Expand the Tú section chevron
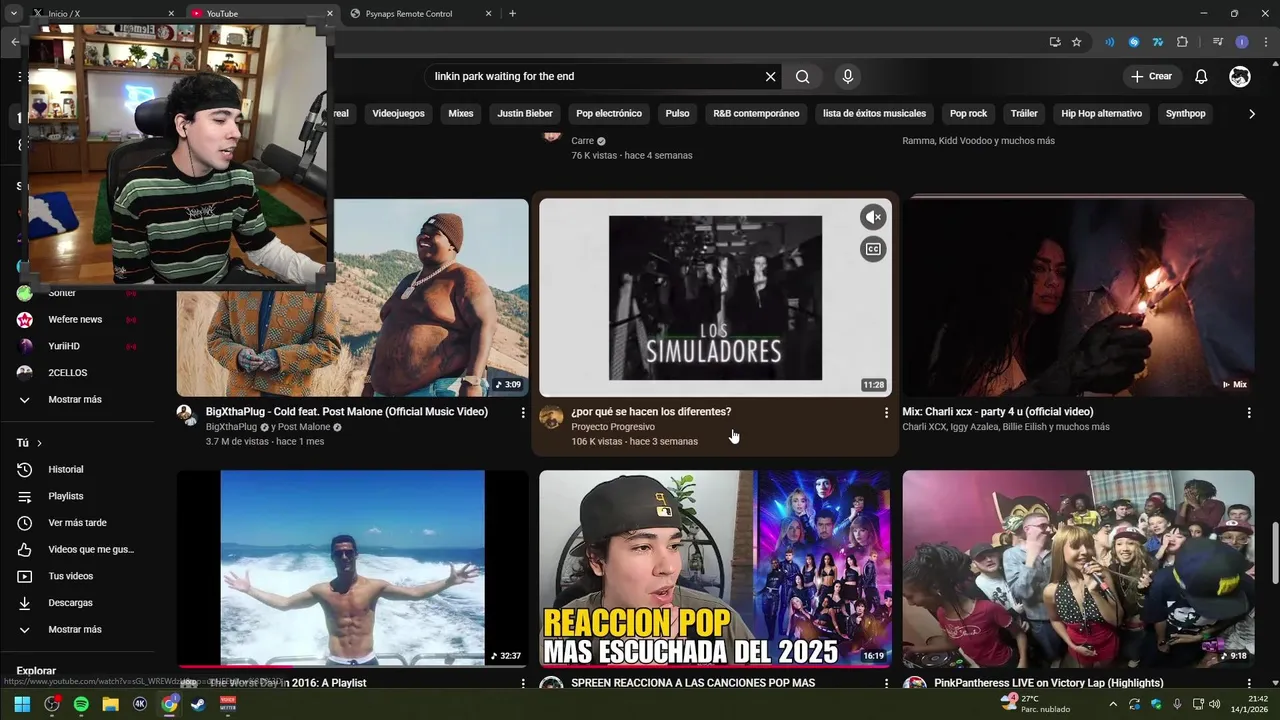Image resolution: width=1280 pixels, height=720 pixels. click(x=39, y=443)
